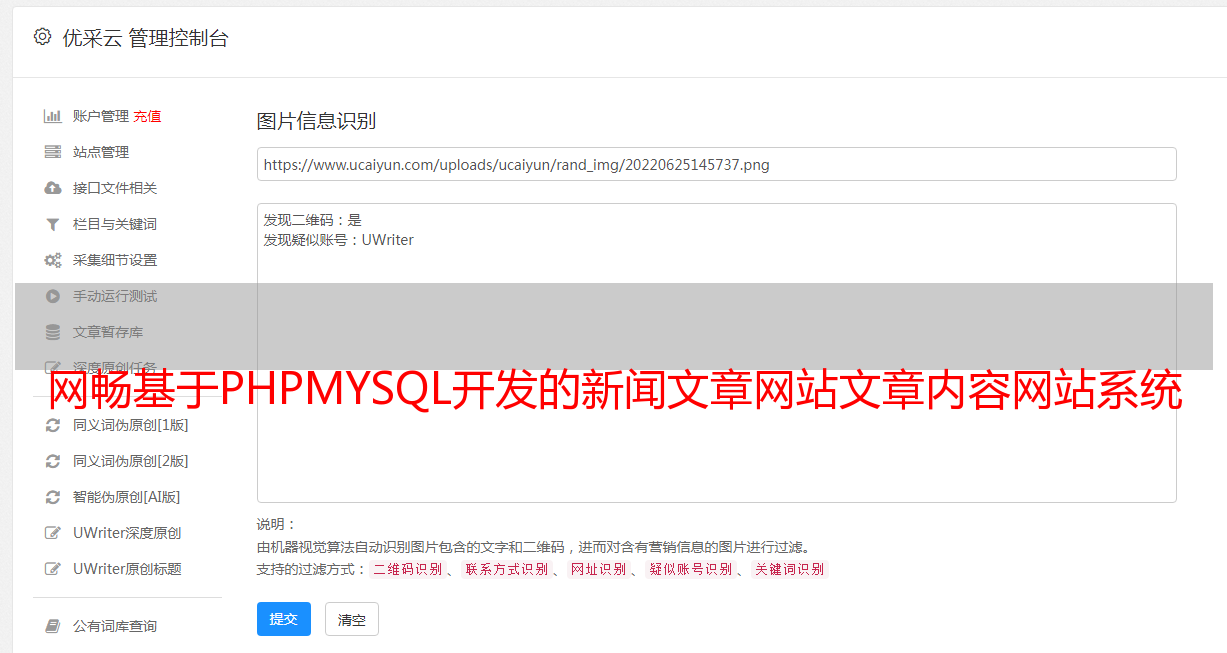Viewport: 1227px width, 653px height.
Task: Click the refresh icon for 同义词伪原创[1版]
Action: 52,425
